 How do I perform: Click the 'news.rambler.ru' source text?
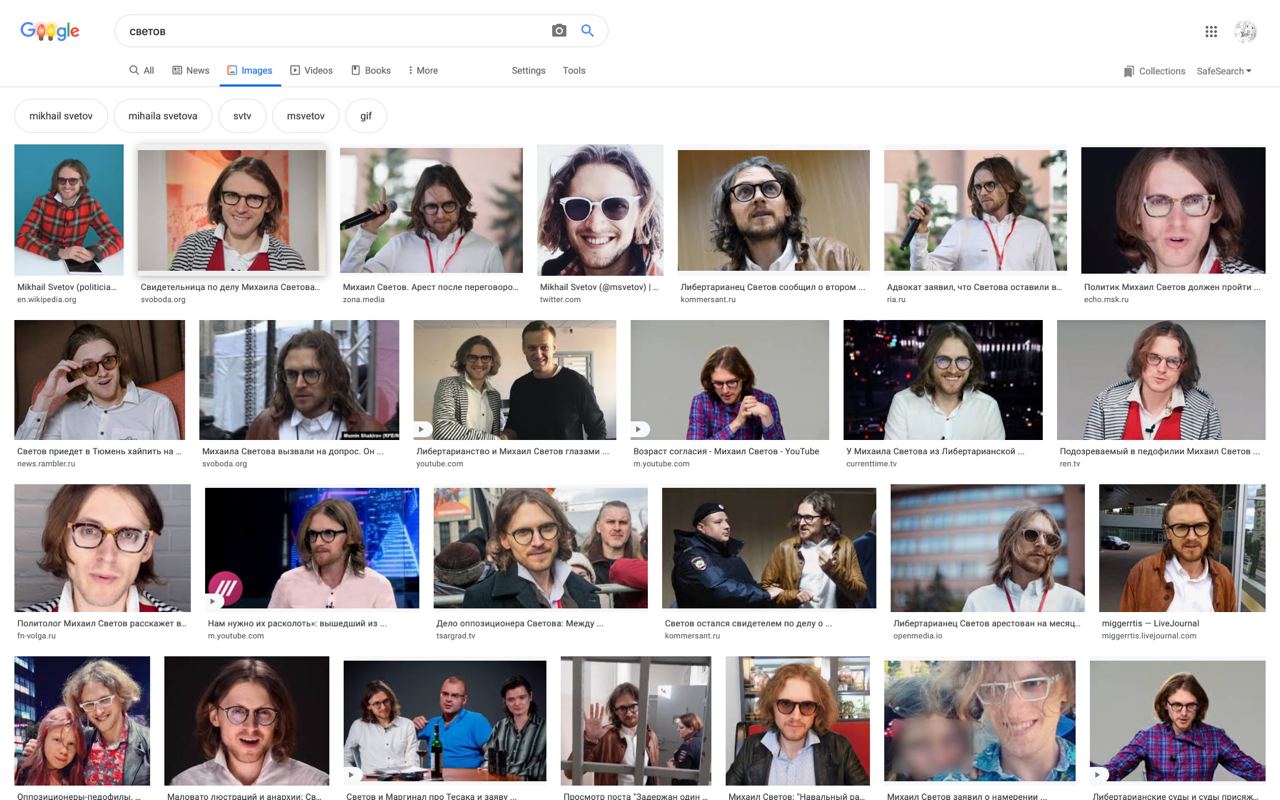click(46, 463)
